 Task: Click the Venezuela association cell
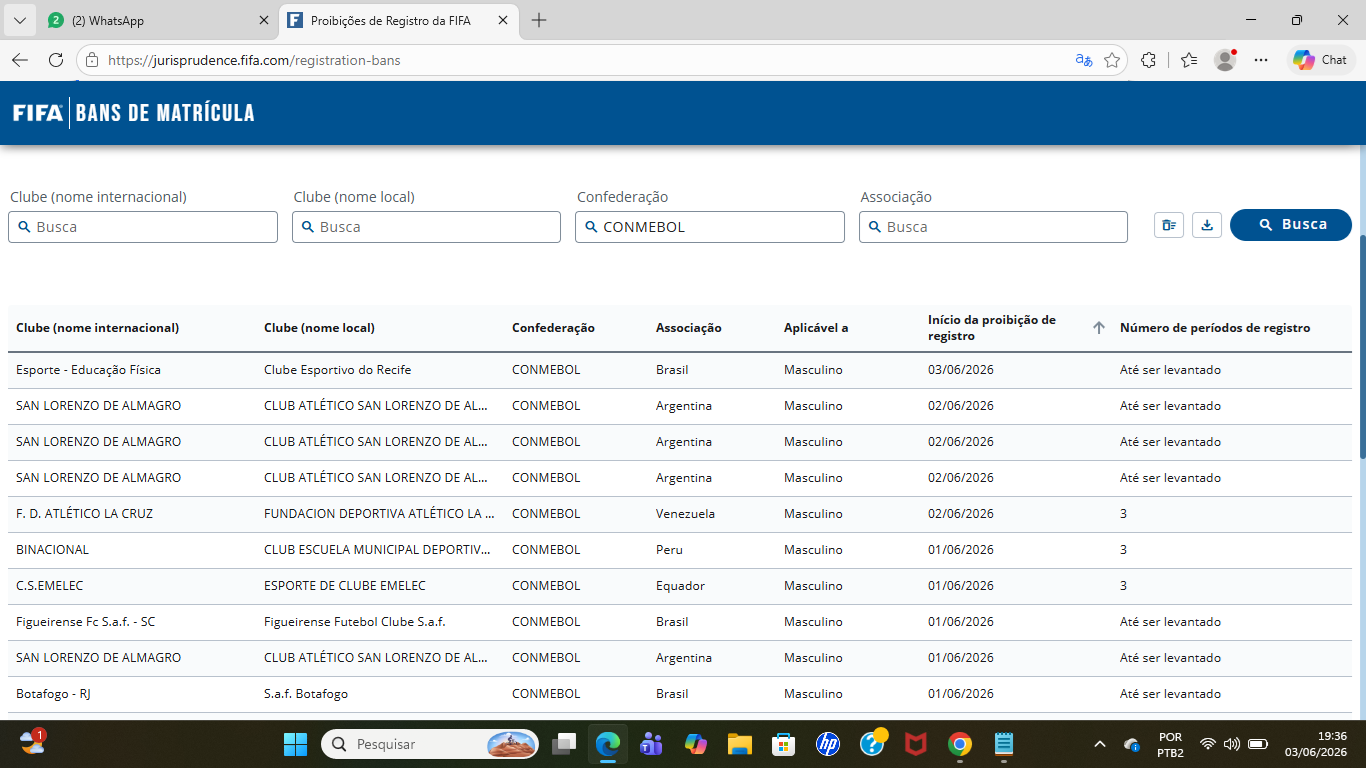click(x=685, y=514)
